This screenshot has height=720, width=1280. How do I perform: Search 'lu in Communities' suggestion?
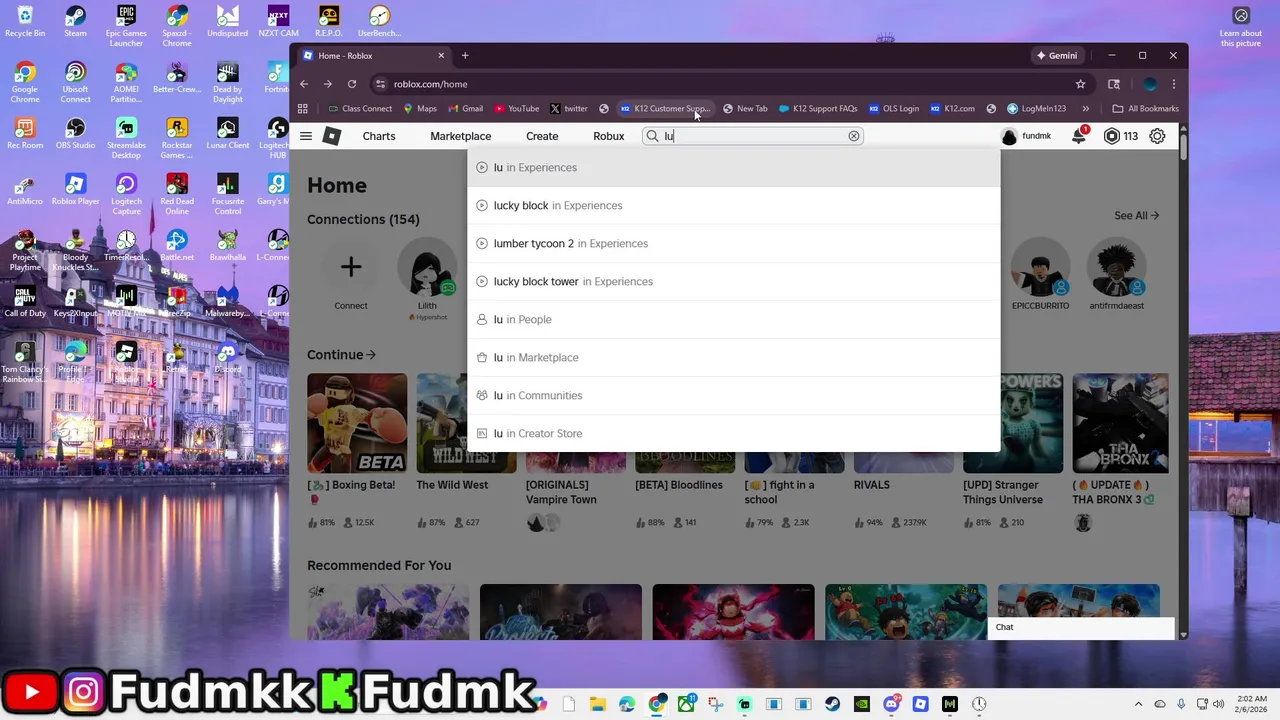[x=733, y=395]
